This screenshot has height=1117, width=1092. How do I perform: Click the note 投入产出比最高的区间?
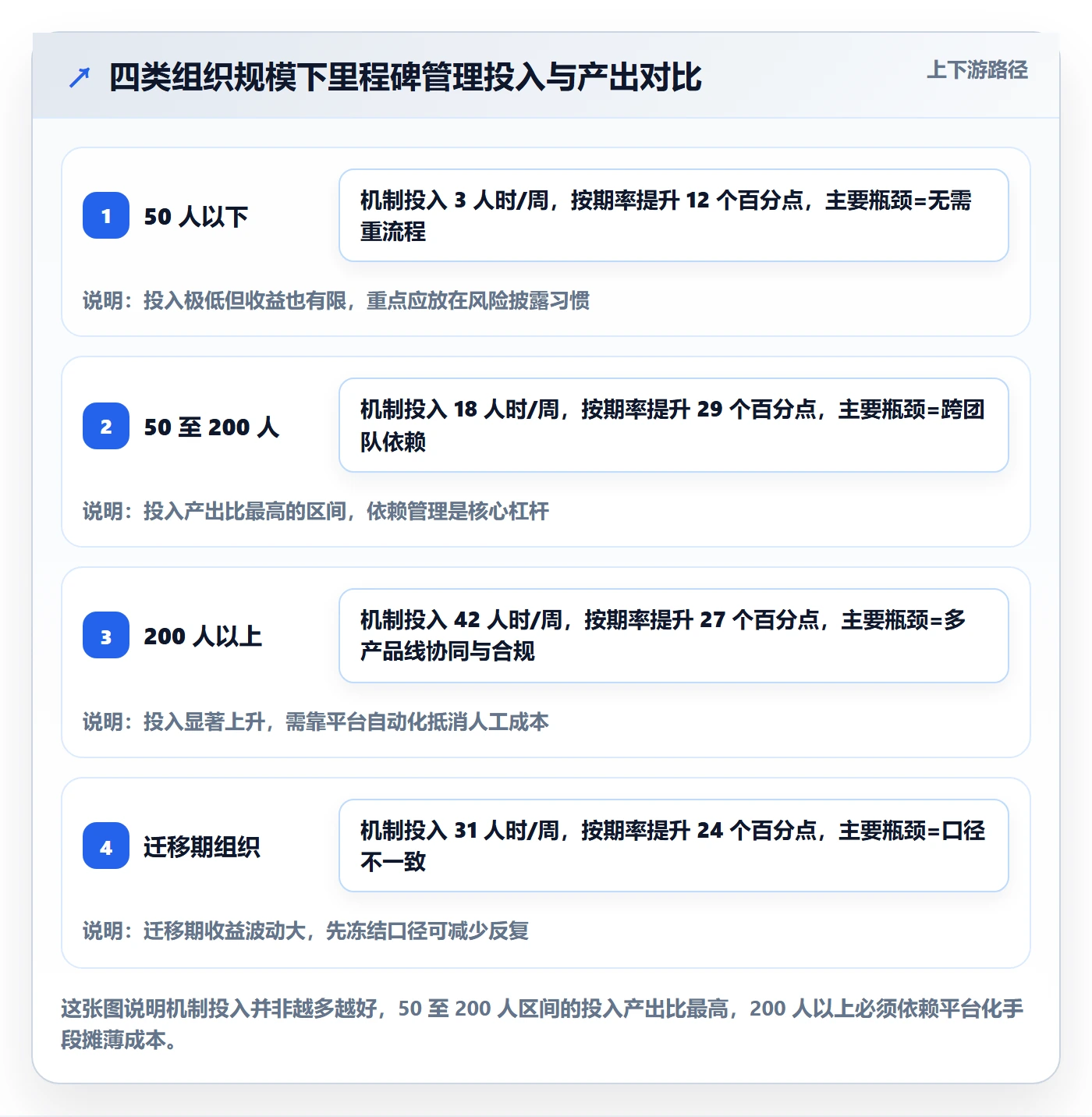point(316,511)
